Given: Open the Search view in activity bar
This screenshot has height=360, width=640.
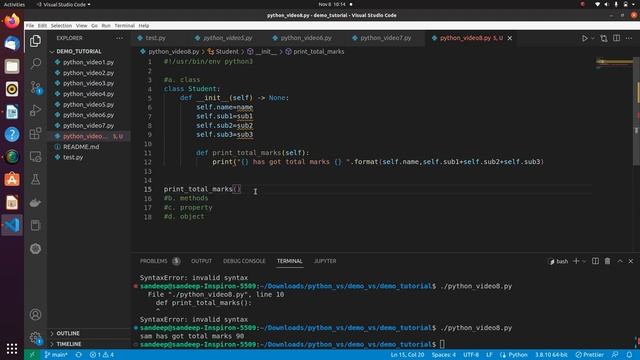Looking at the screenshot, I should 36,63.
